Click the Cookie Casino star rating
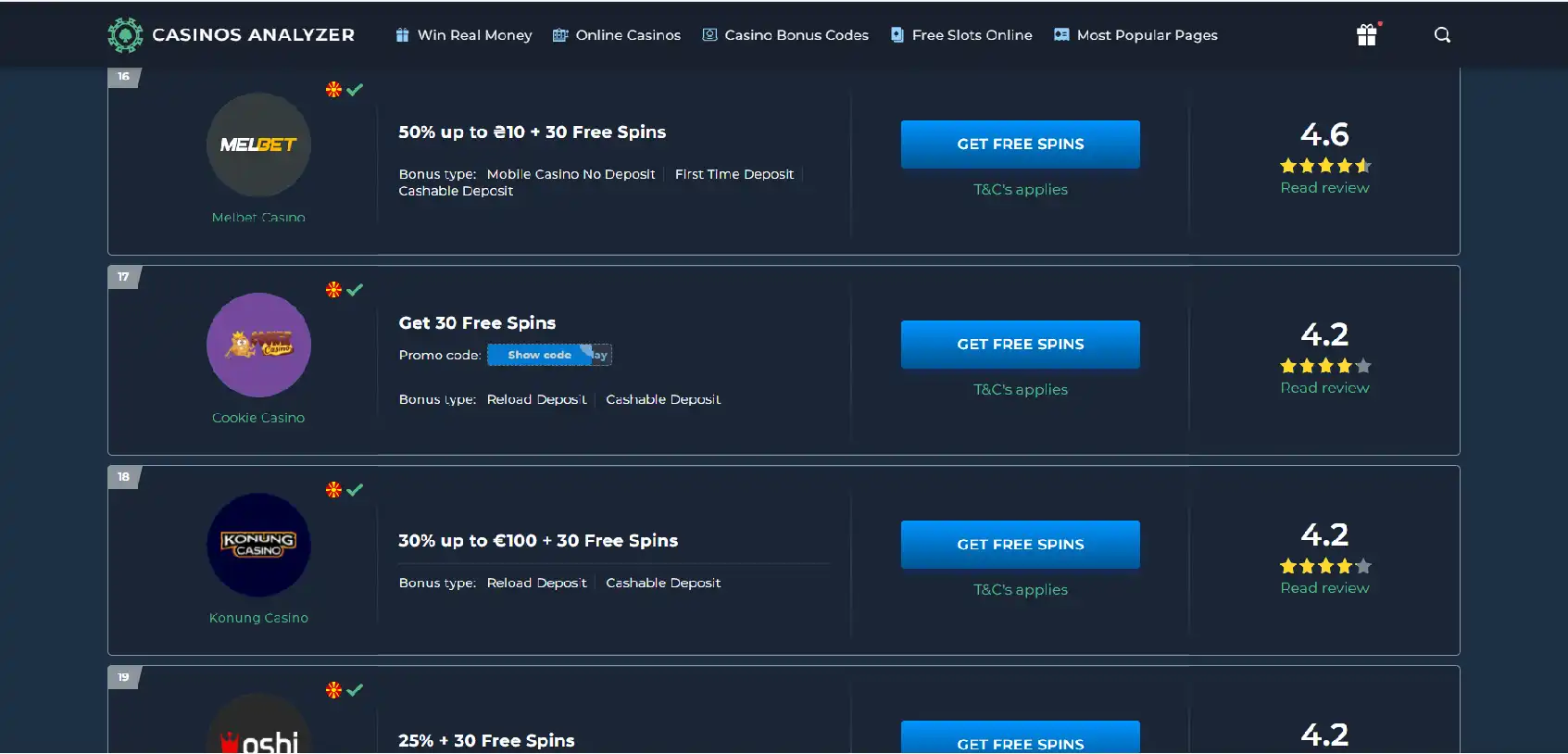Image resolution: width=1568 pixels, height=754 pixels. coord(1324,366)
